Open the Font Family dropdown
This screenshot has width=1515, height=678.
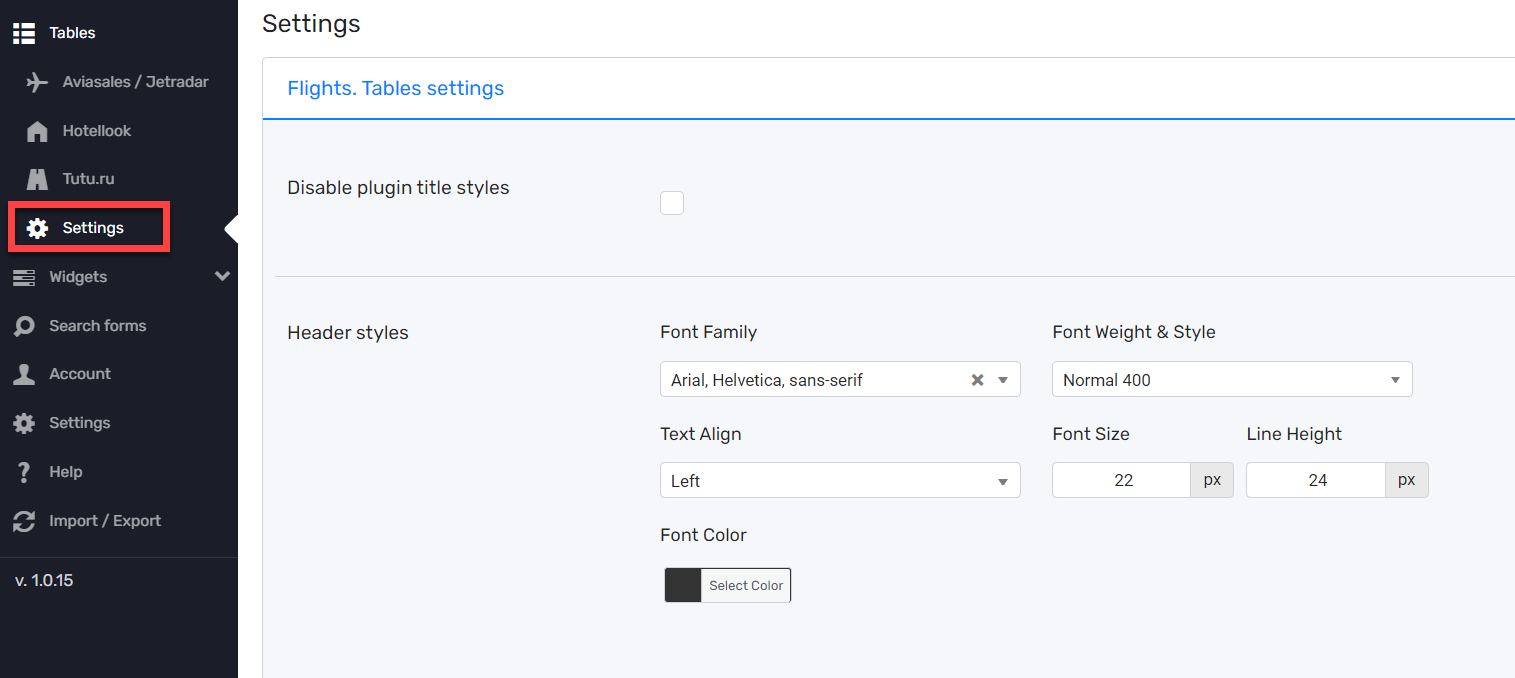(840, 380)
